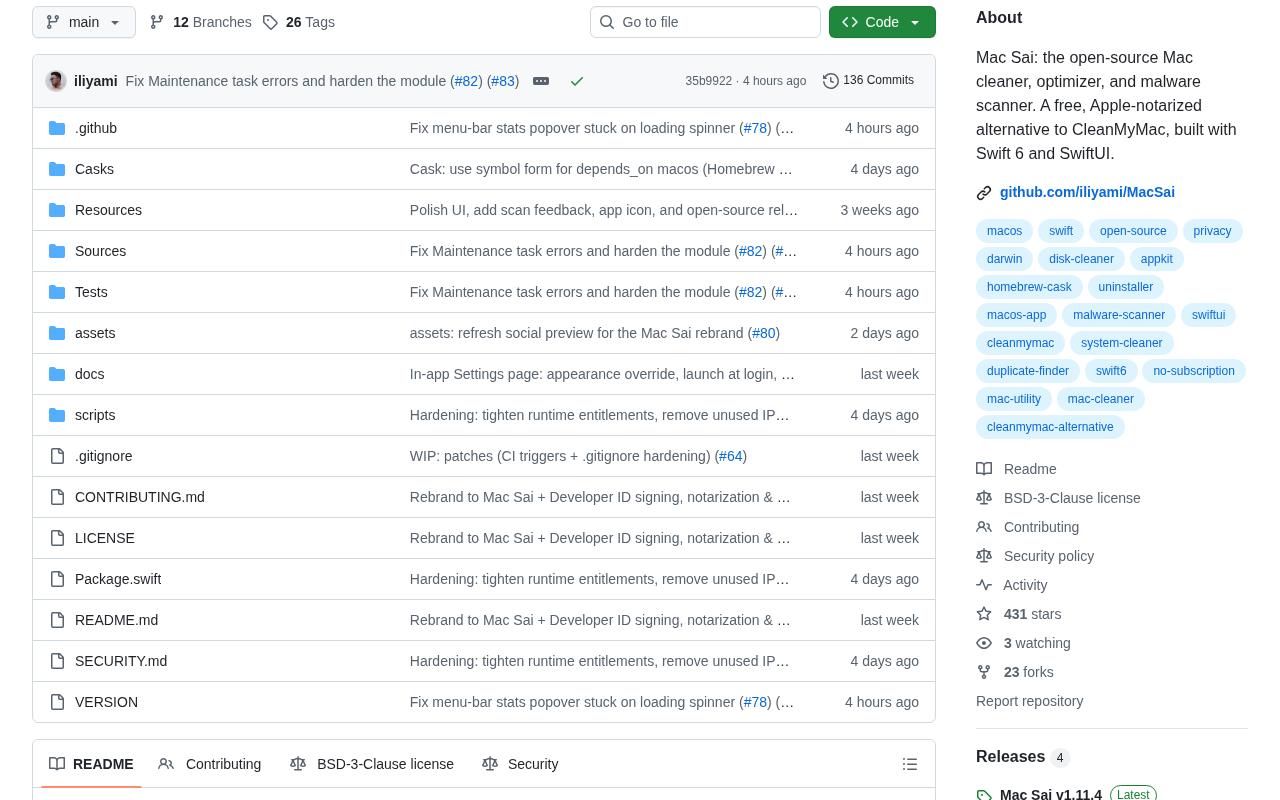Open the Resources folder icon
Viewport: 1280px width, 800px height.
click(57, 210)
